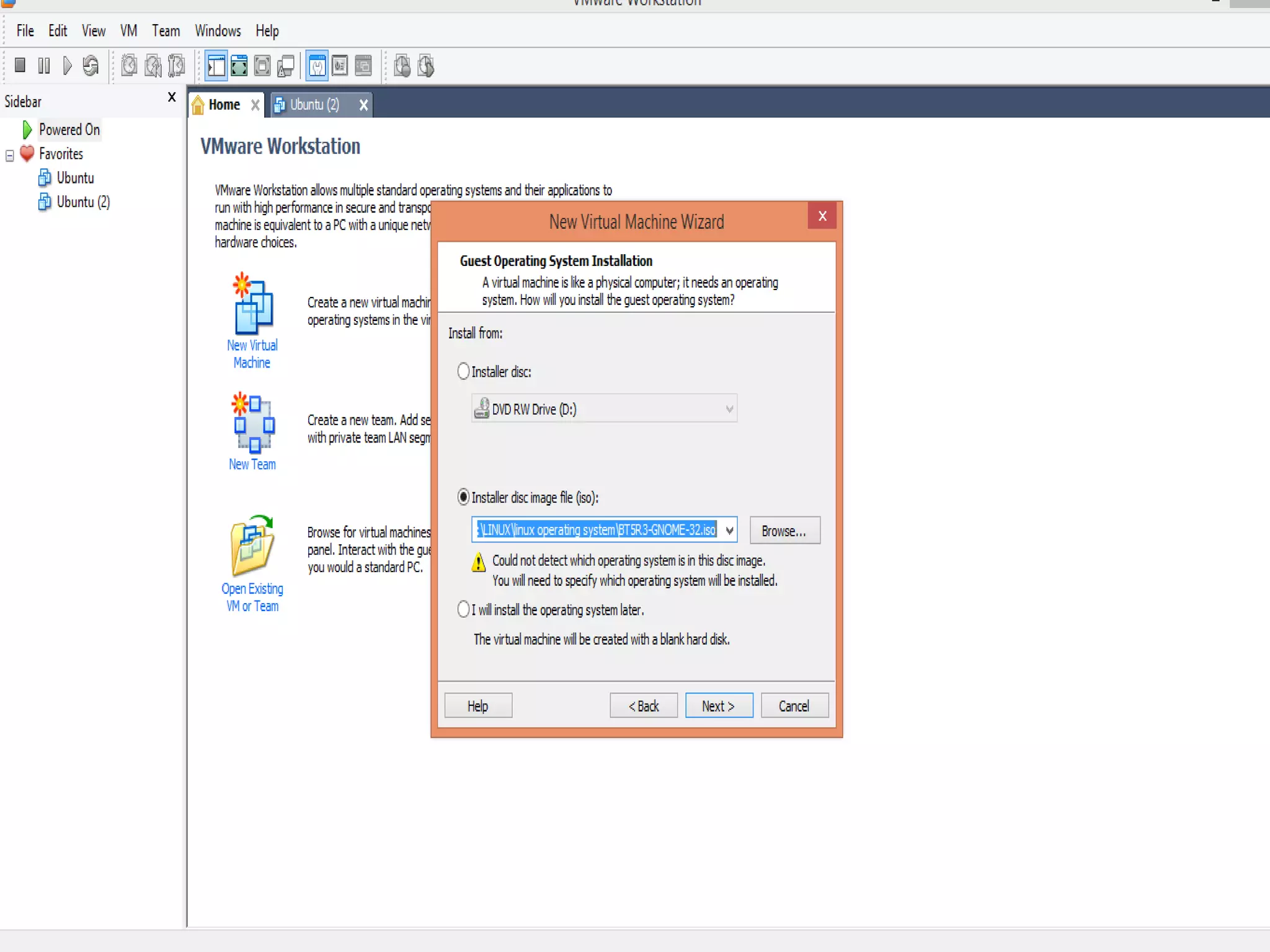Select Installer disc image file radio button
1270x952 pixels.
click(x=463, y=497)
